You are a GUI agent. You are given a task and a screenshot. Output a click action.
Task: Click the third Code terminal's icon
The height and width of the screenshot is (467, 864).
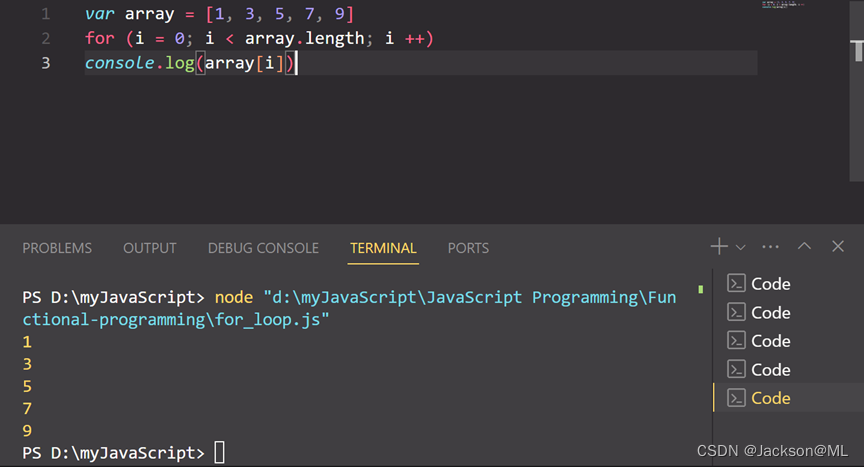[x=737, y=341]
